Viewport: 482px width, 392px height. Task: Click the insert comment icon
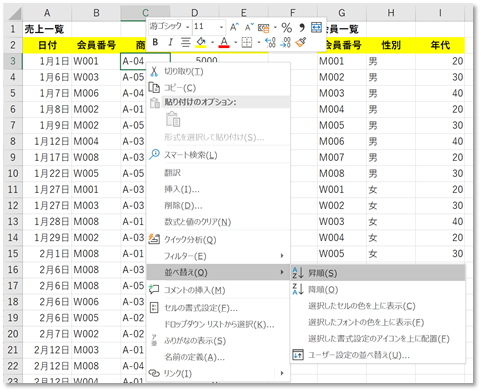click(154, 289)
